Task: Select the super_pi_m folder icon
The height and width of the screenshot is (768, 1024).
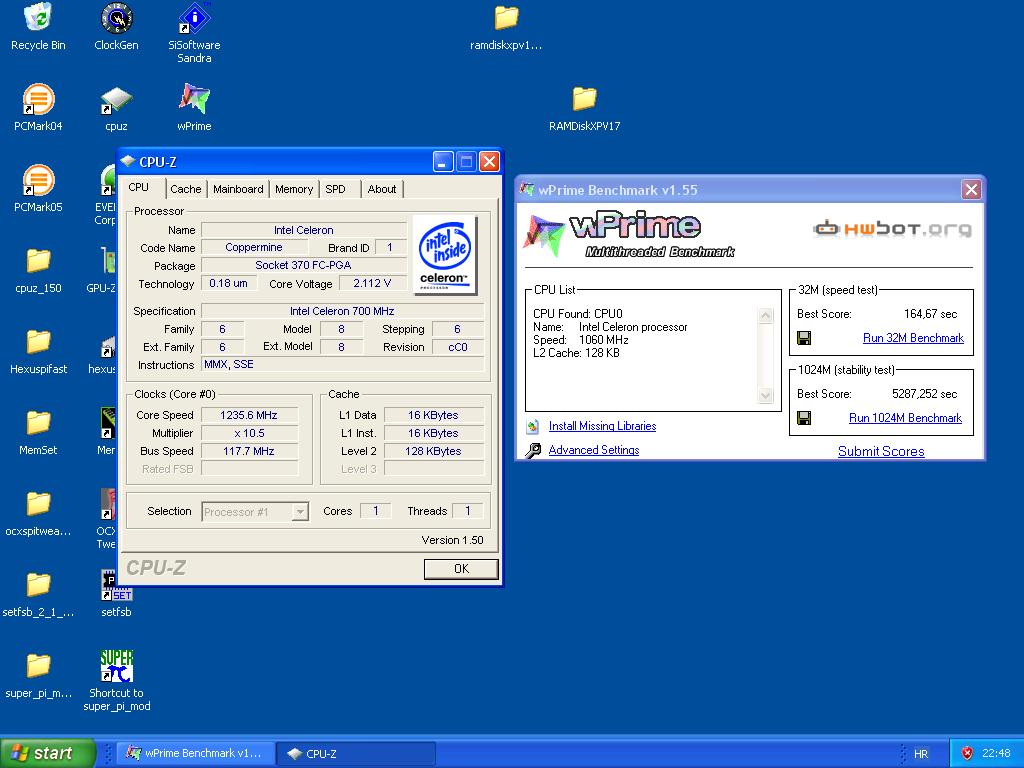Action: click(x=38, y=675)
